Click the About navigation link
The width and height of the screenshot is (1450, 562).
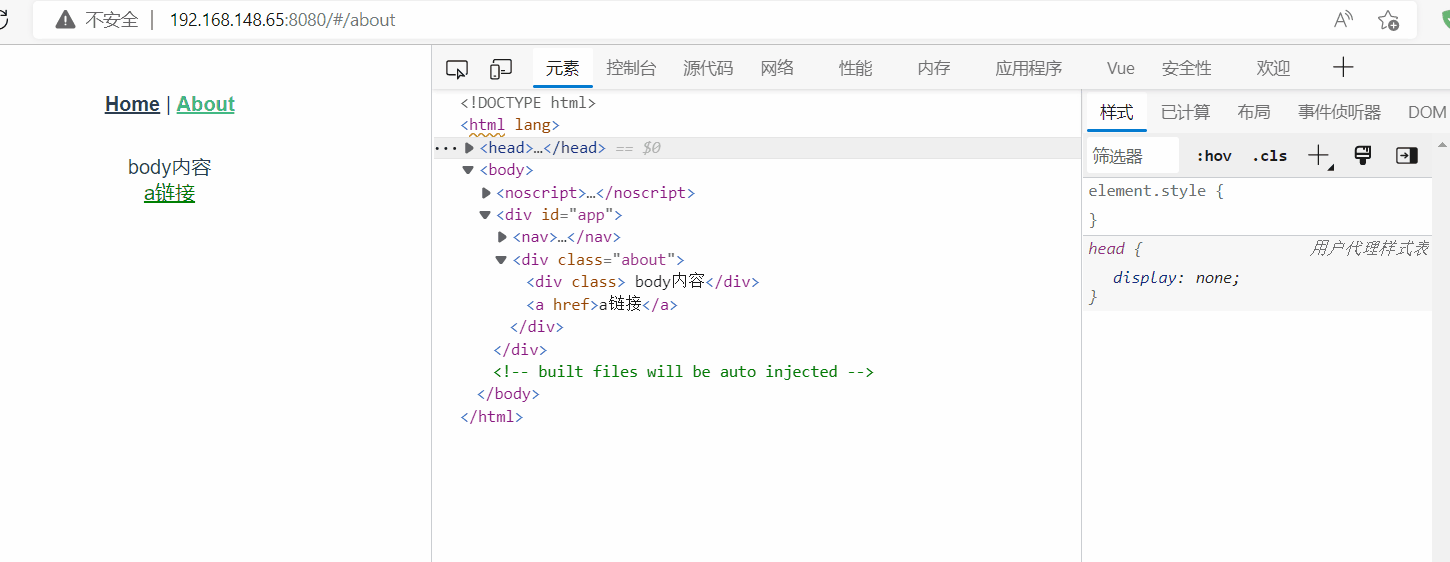click(206, 104)
